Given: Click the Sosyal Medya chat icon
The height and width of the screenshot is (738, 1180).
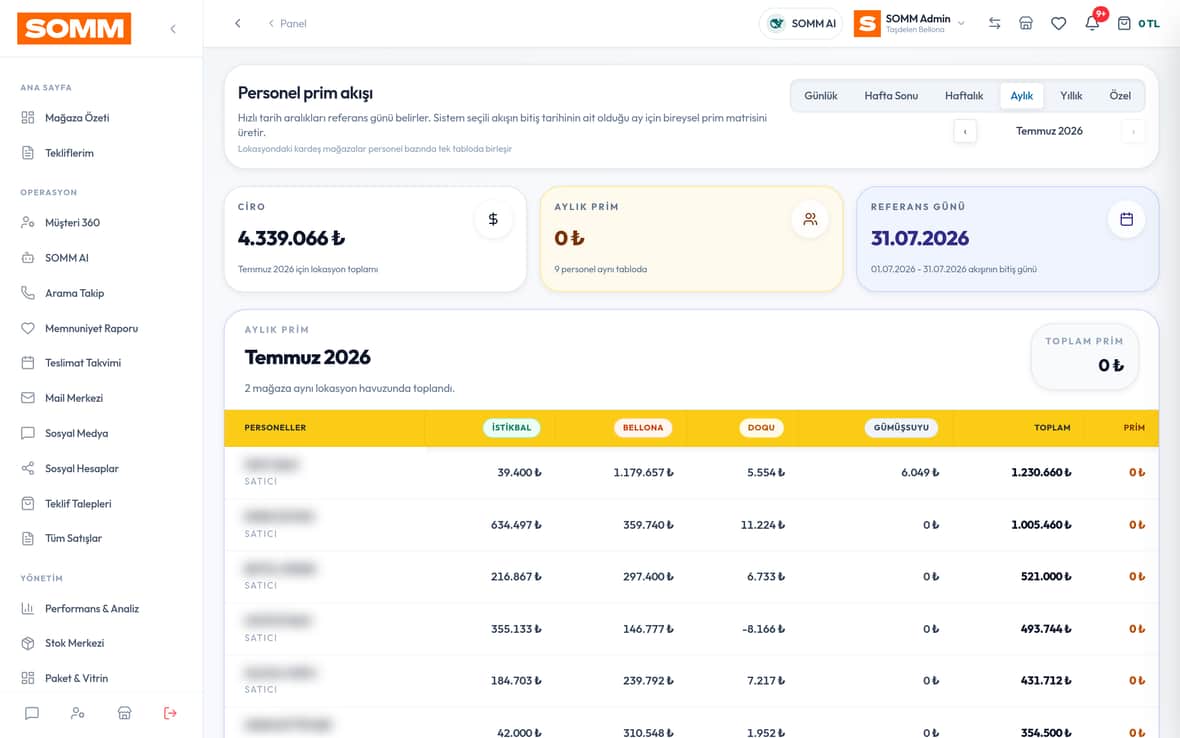Looking at the screenshot, I should [28, 433].
